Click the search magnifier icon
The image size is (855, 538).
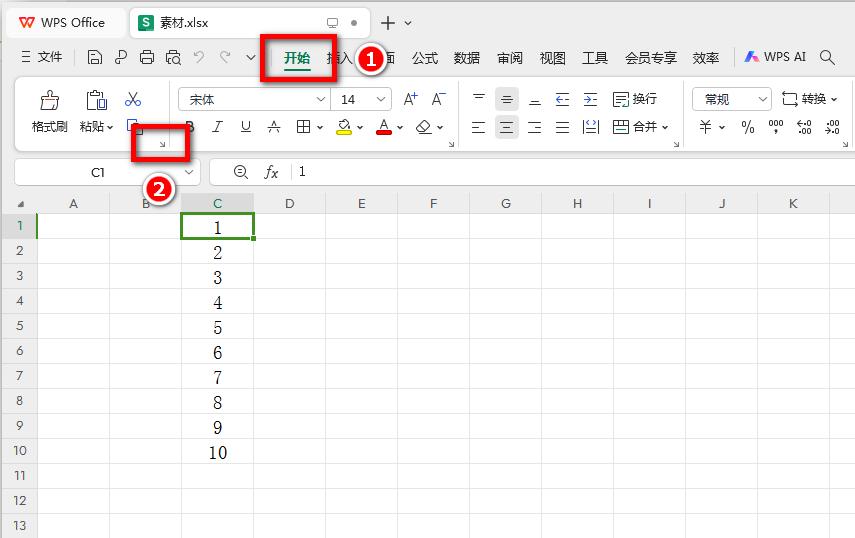(x=827, y=57)
